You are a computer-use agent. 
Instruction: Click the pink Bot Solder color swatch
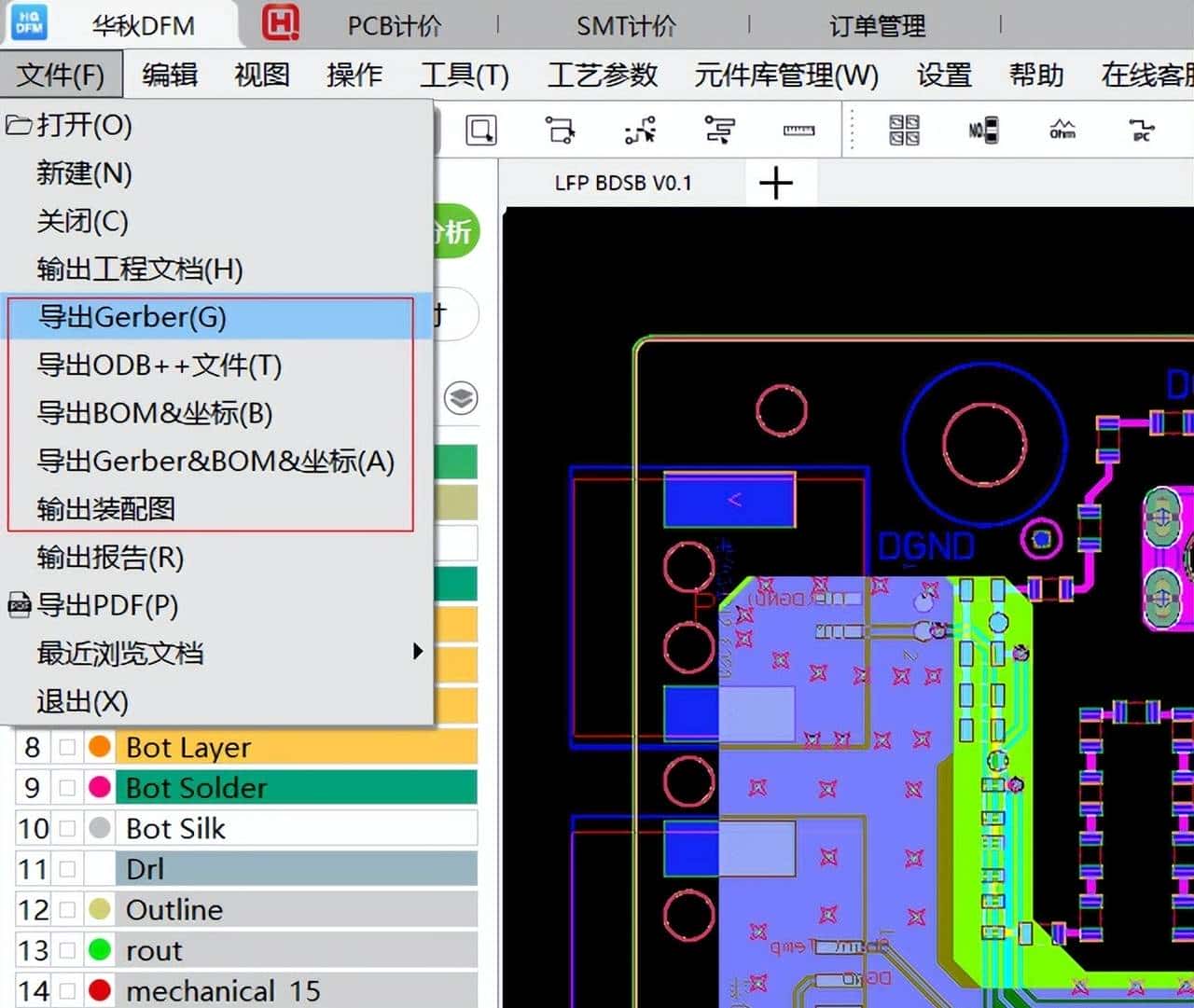tap(99, 787)
